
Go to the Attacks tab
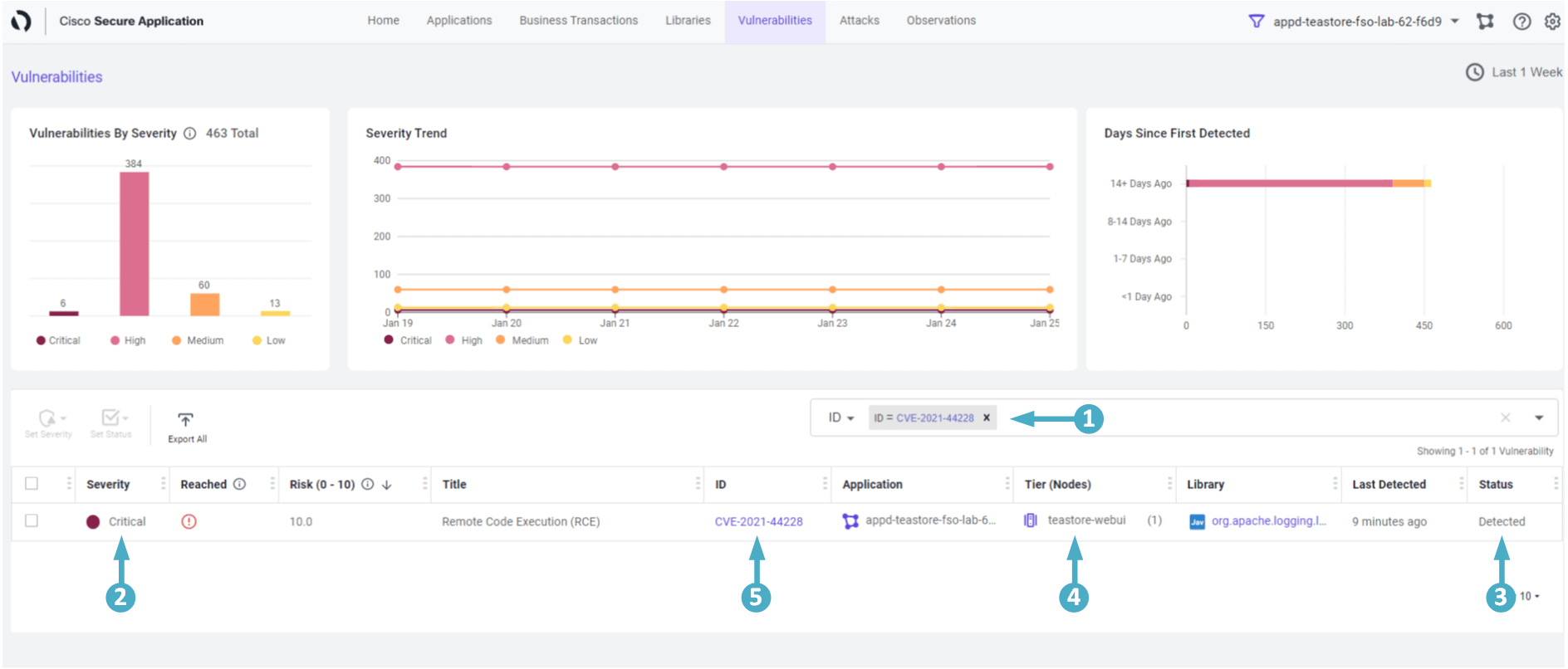[x=859, y=21]
